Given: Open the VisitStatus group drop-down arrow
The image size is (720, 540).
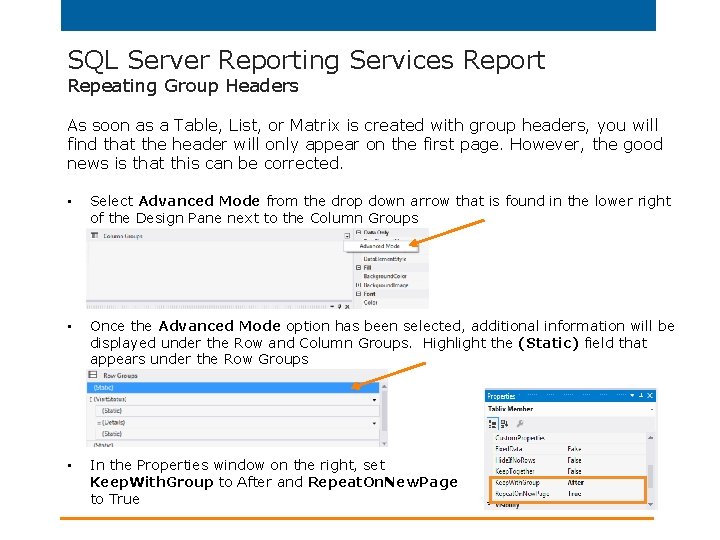Looking at the screenshot, I should pyautogui.click(x=374, y=400).
